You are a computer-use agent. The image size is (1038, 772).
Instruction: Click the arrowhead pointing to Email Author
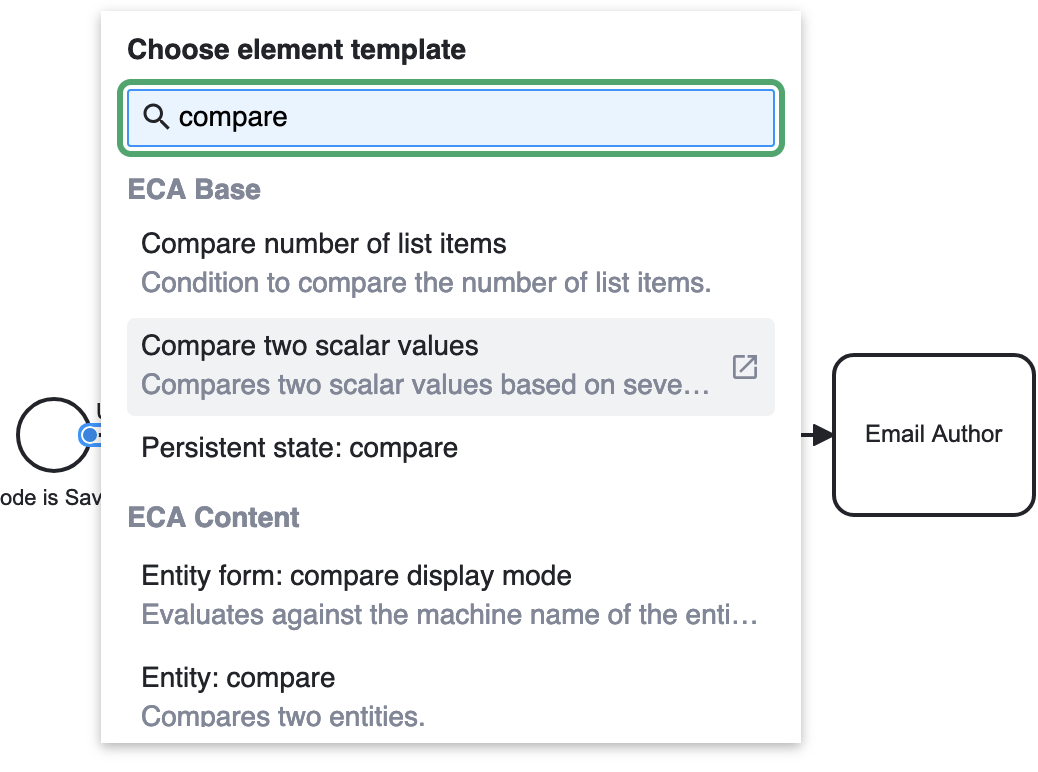[823, 435]
